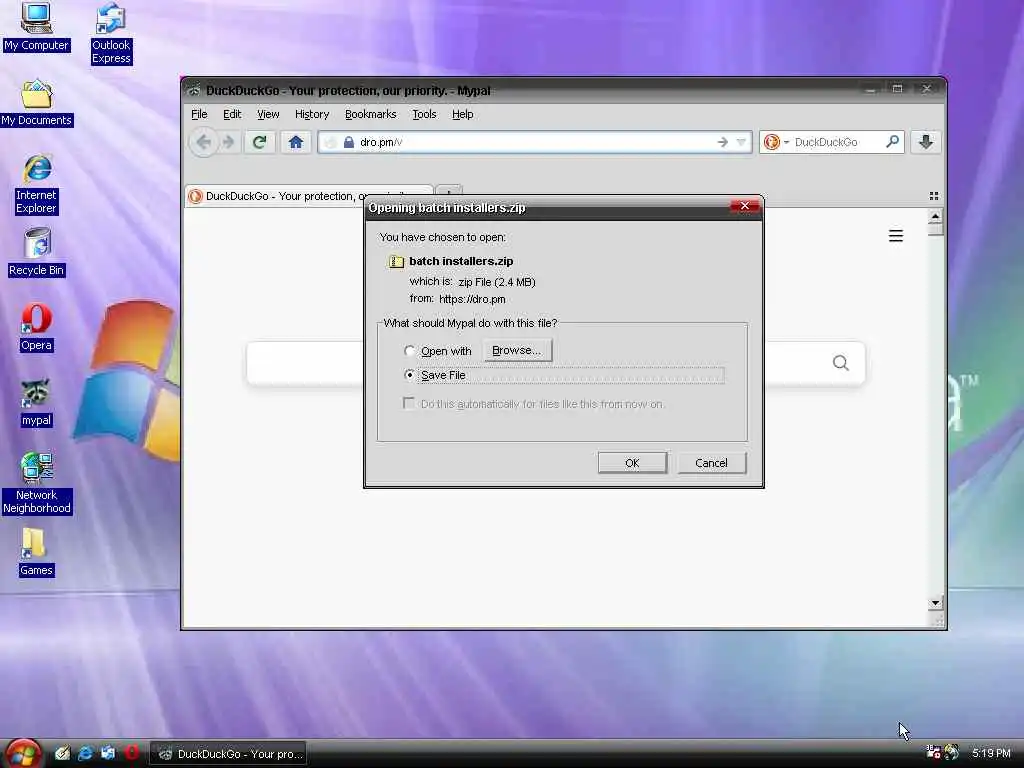Screen dimensions: 1024x768
Task: Open Outlook Express desktop icon
Action: pyautogui.click(x=111, y=34)
